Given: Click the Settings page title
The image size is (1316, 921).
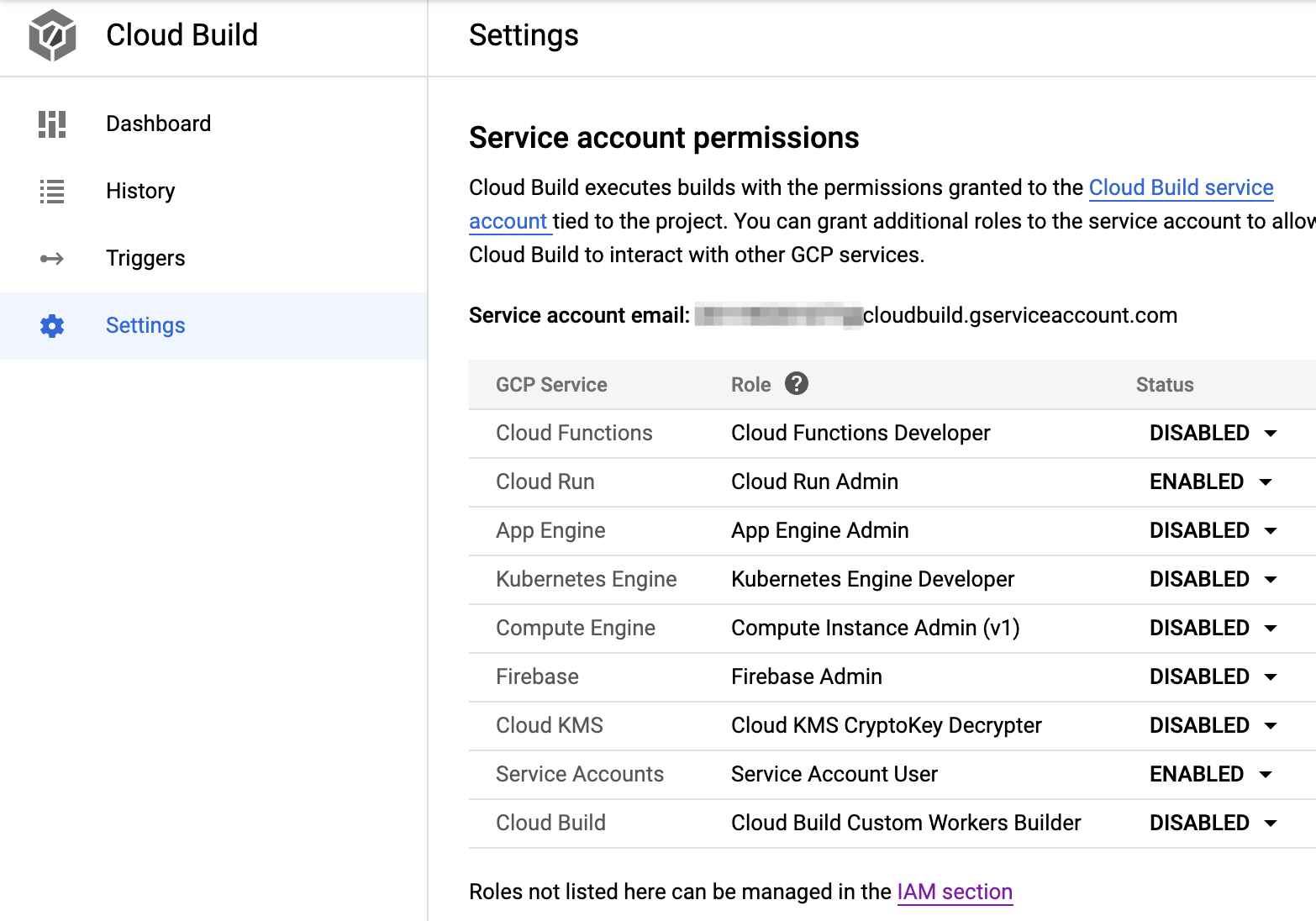Looking at the screenshot, I should point(524,35).
